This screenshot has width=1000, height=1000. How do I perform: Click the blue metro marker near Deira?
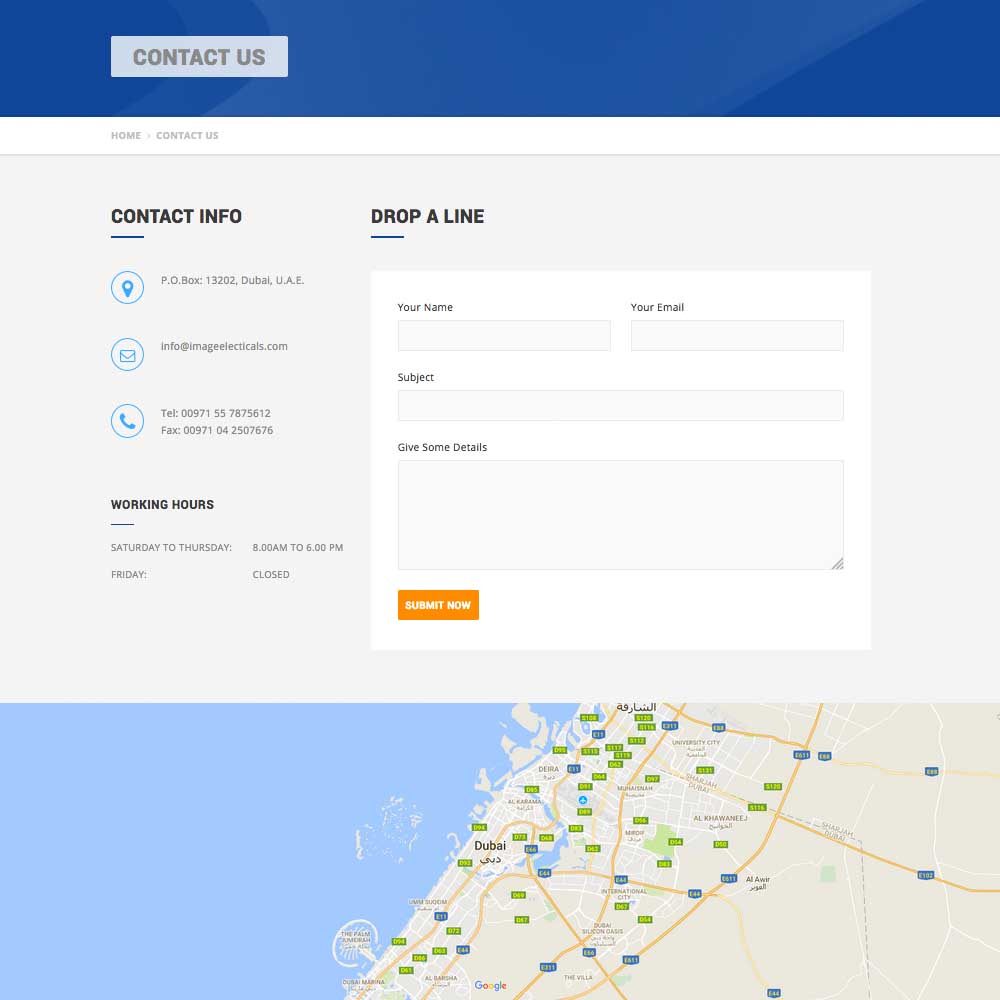[x=583, y=800]
